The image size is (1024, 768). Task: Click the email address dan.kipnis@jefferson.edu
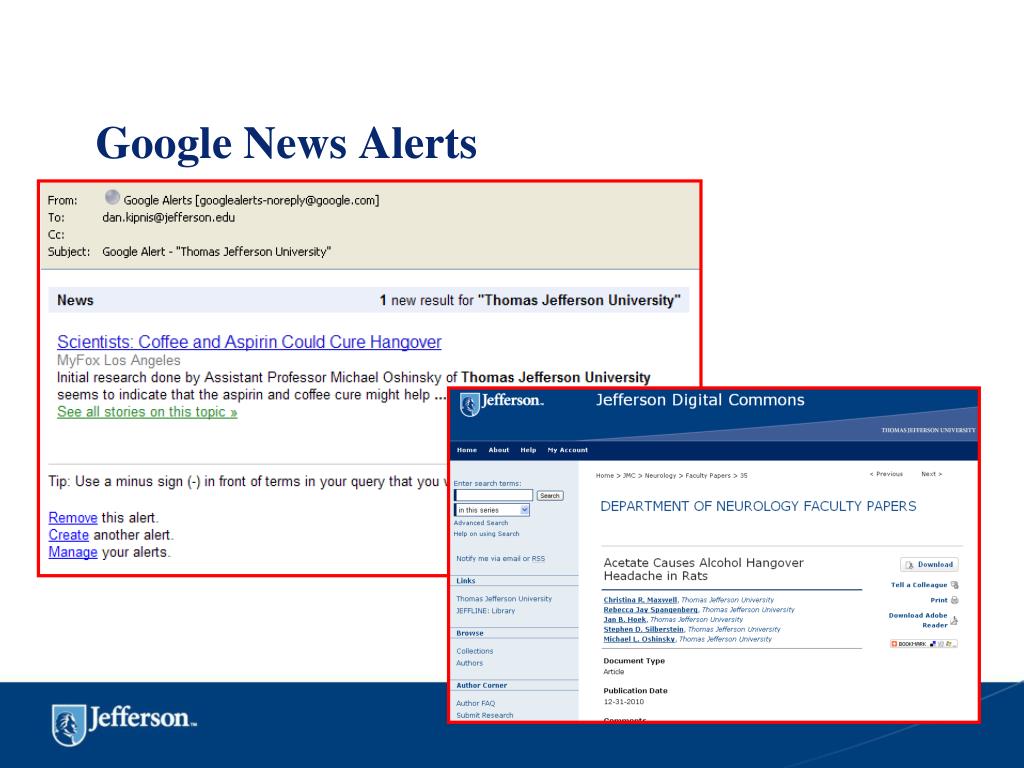click(168, 217)
